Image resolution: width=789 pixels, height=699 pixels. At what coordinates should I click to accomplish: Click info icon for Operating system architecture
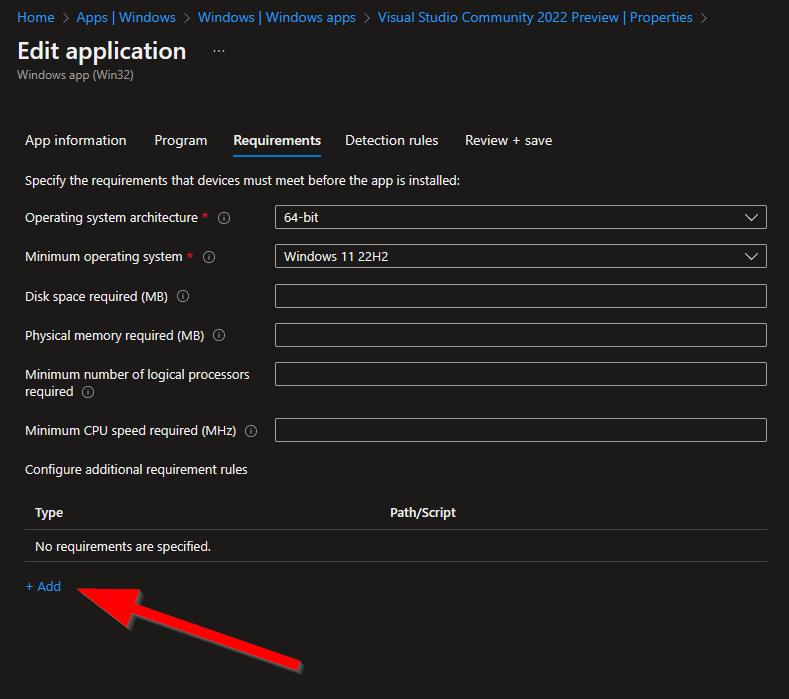point(224,218)
